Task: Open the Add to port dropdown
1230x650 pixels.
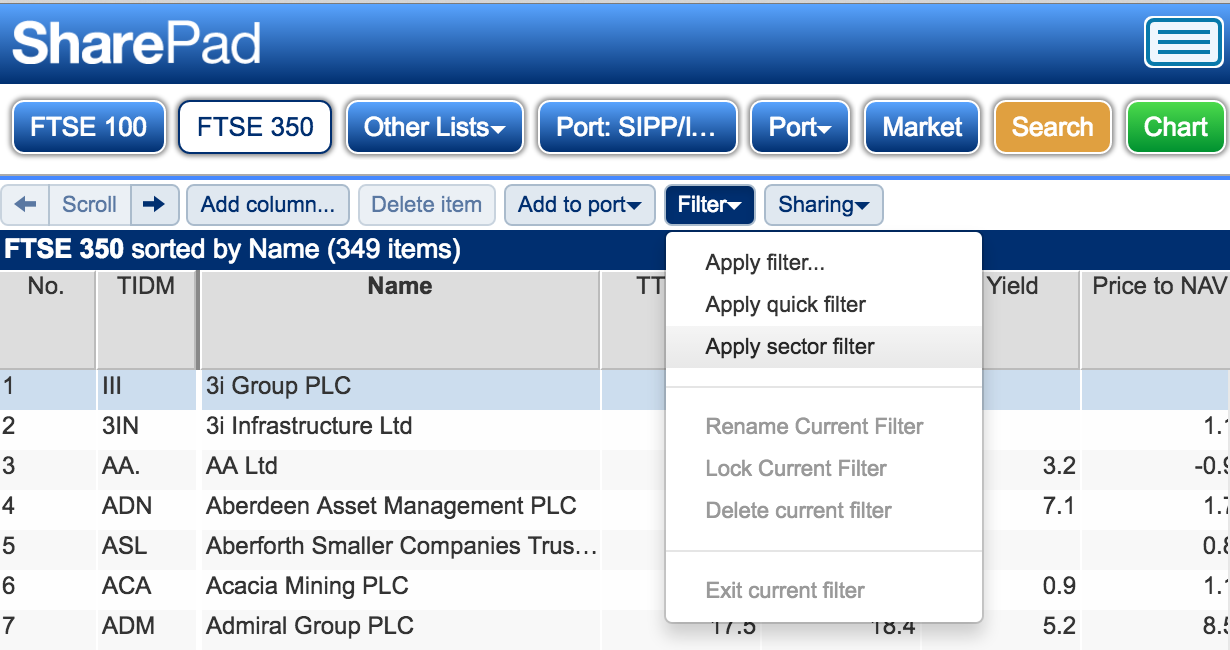Action: tap(580, 205)
